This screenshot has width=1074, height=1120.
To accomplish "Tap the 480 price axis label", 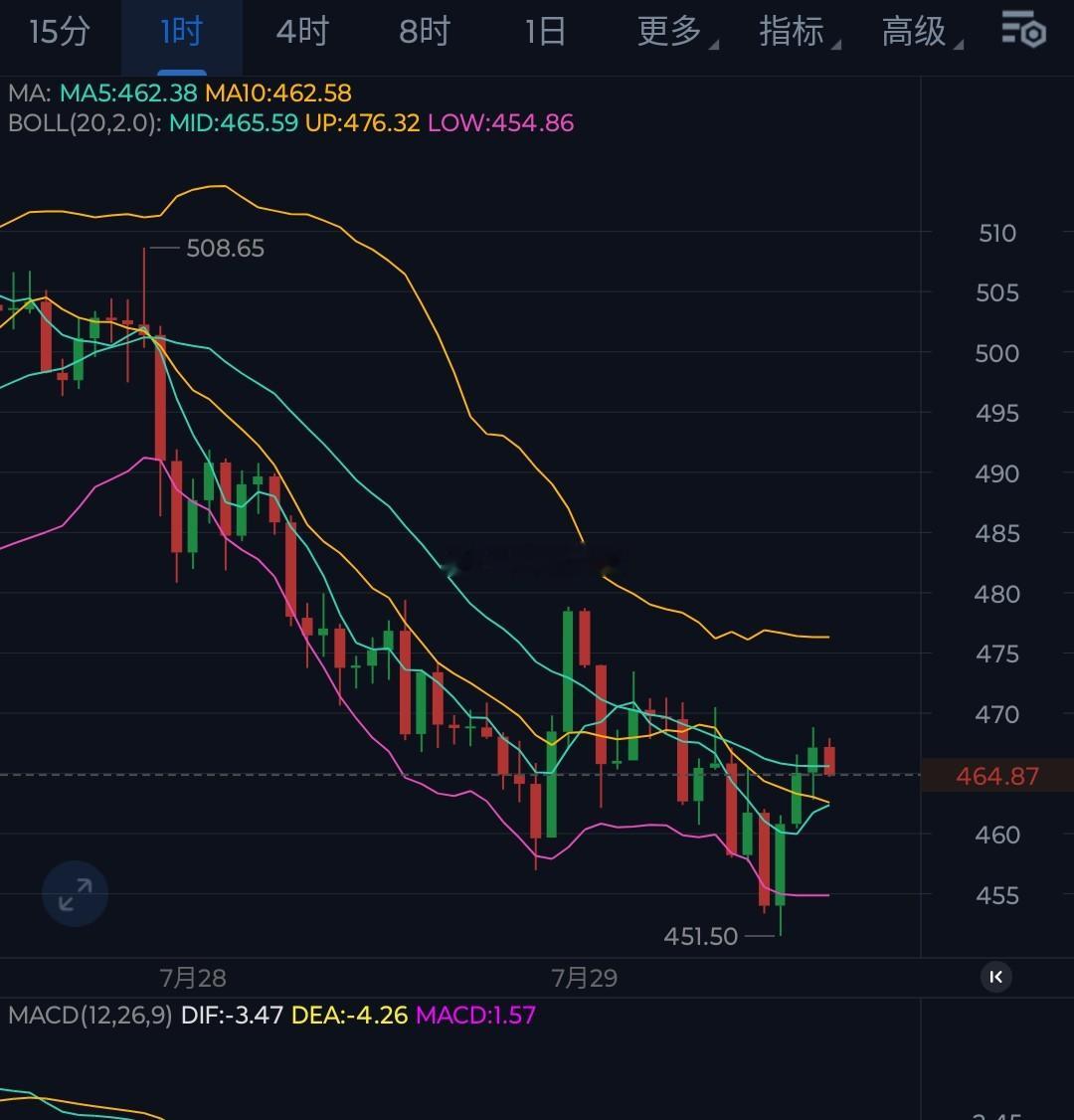I will pyautogui.click(x=996, y=594).
